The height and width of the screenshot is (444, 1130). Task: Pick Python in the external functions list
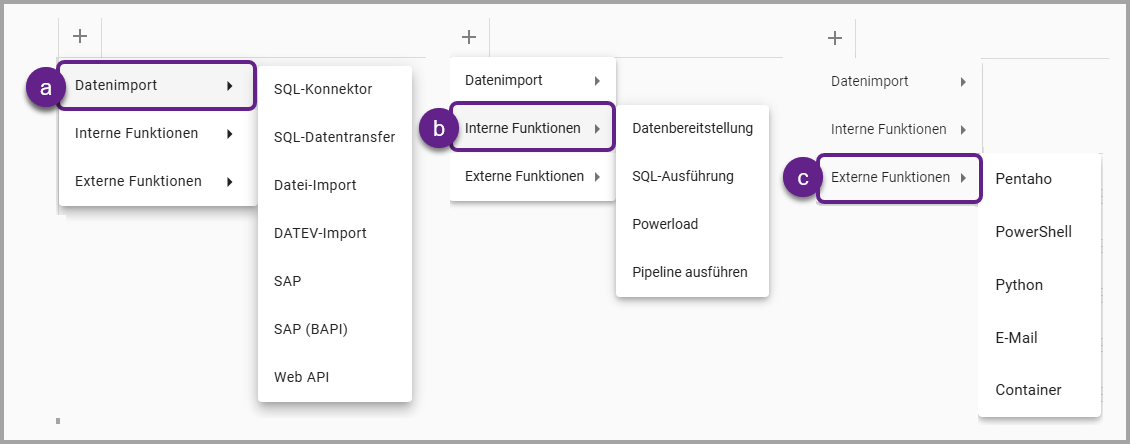point(1019,285)
